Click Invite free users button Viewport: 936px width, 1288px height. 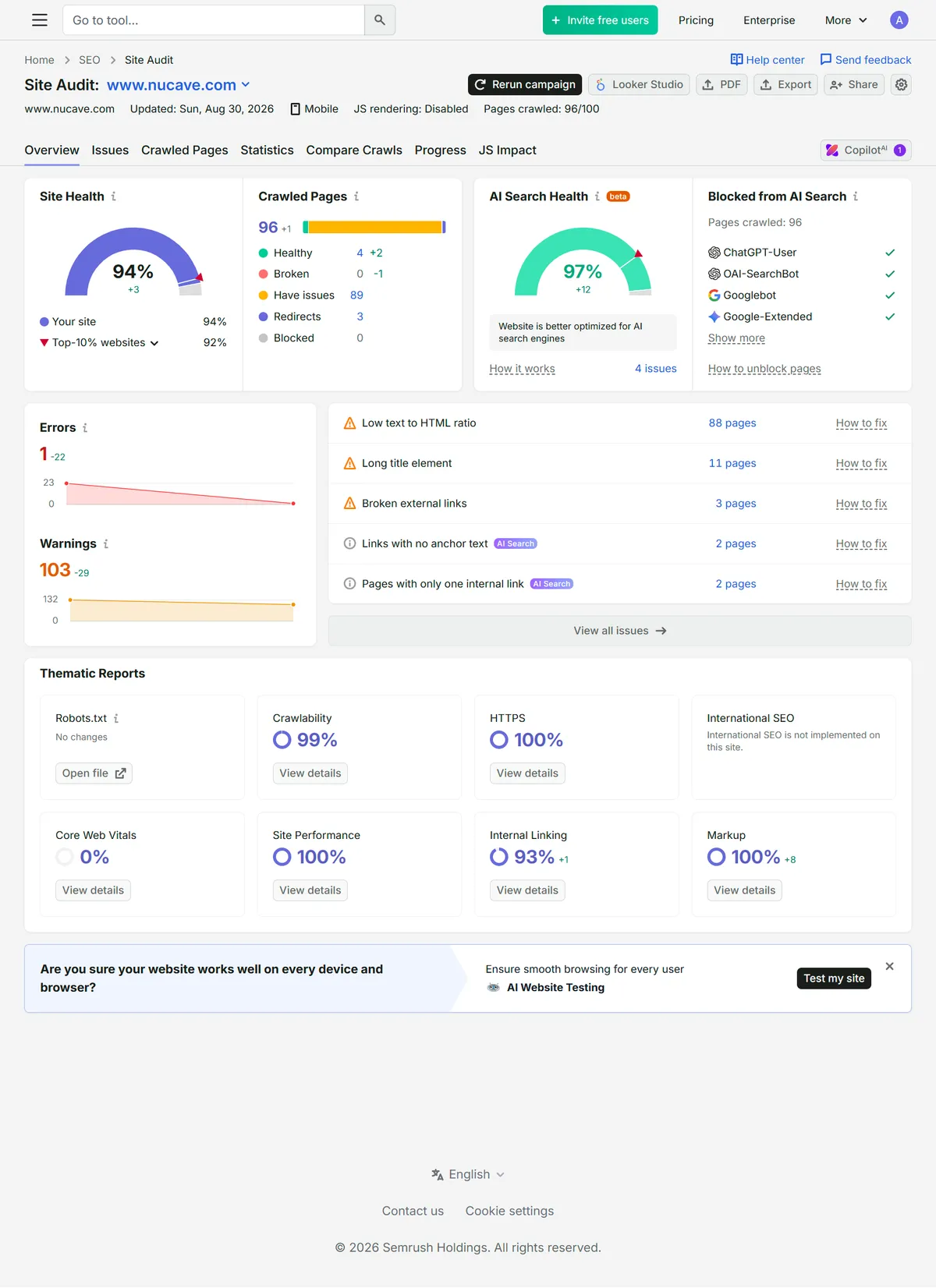point(601,20)
